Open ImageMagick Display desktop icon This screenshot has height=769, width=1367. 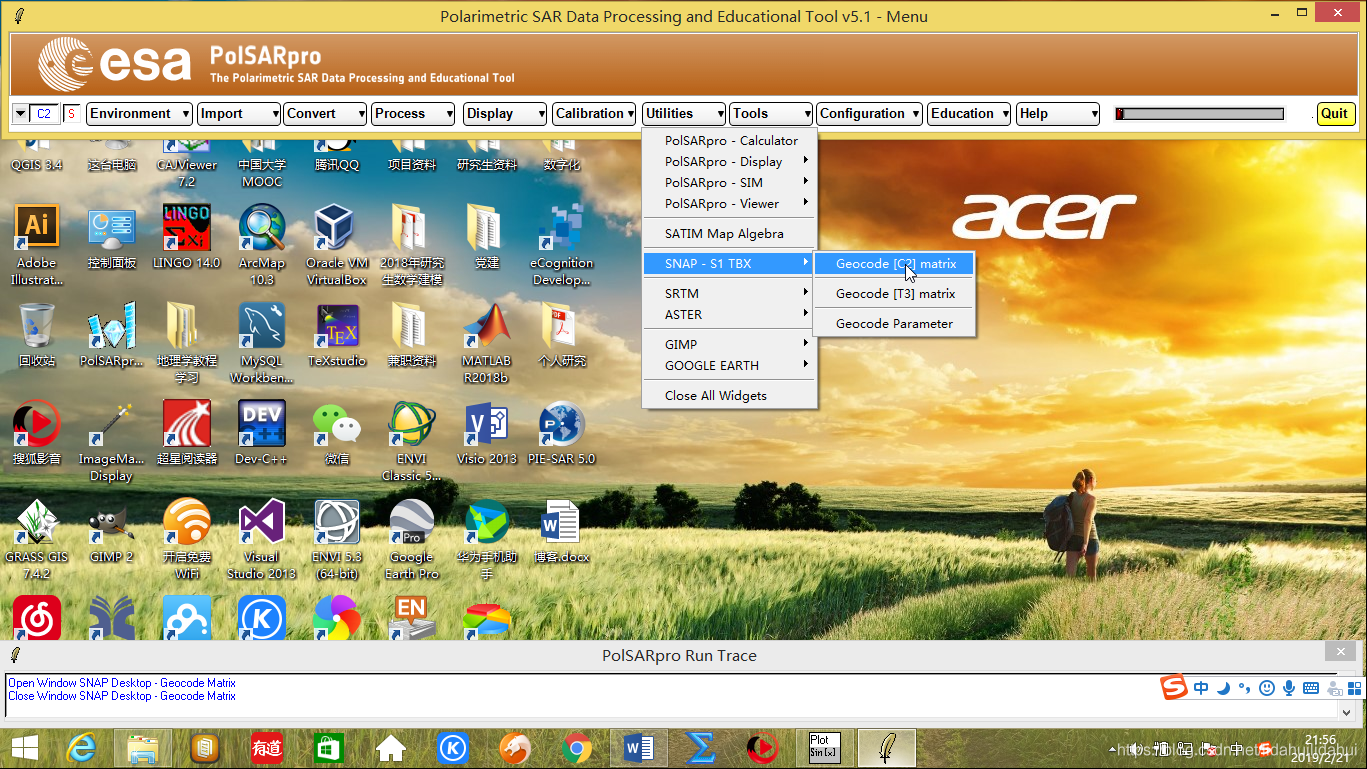click(x=111, y=440)
